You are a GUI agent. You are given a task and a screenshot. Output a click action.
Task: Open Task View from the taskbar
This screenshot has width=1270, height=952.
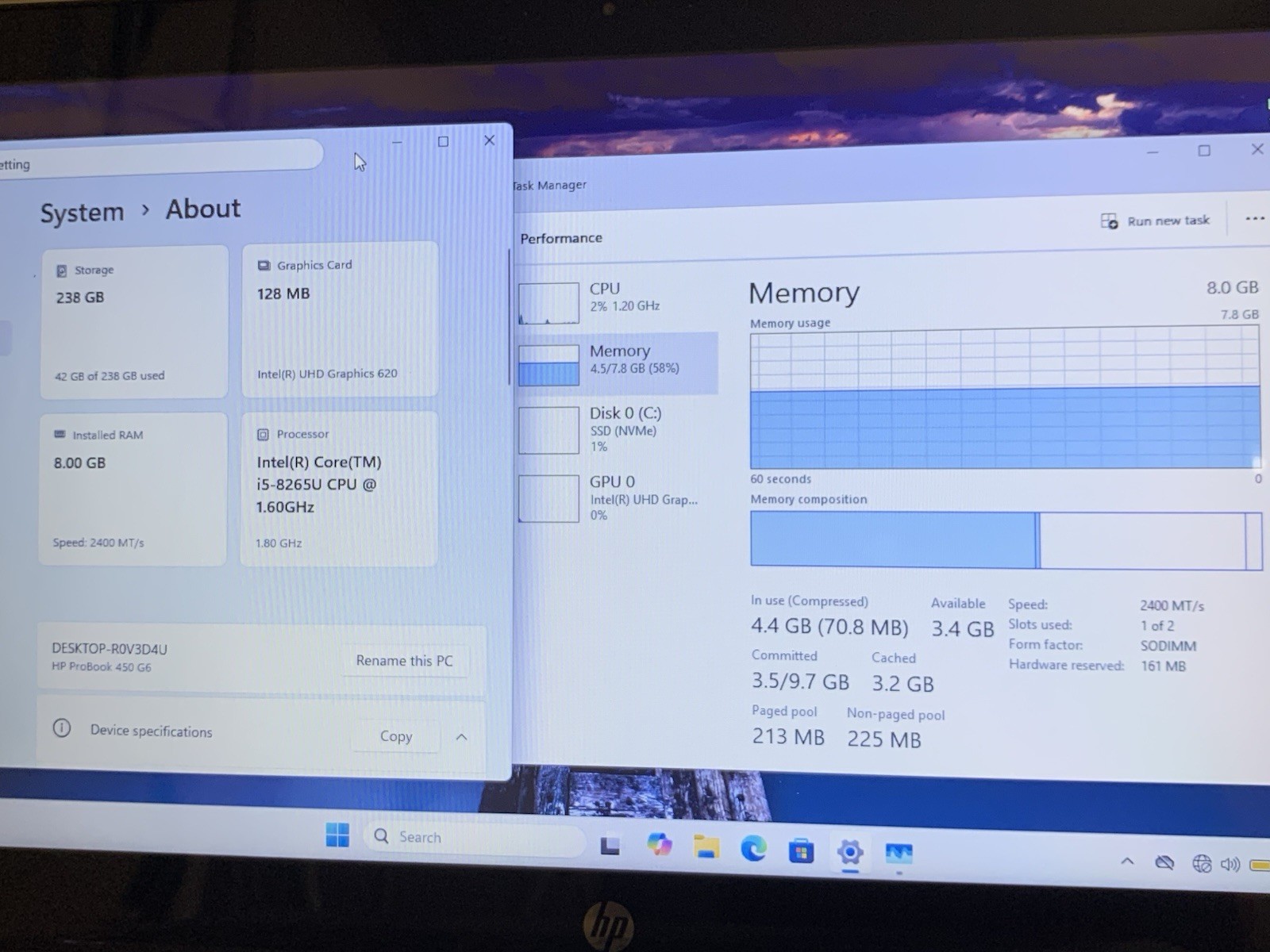610,846
